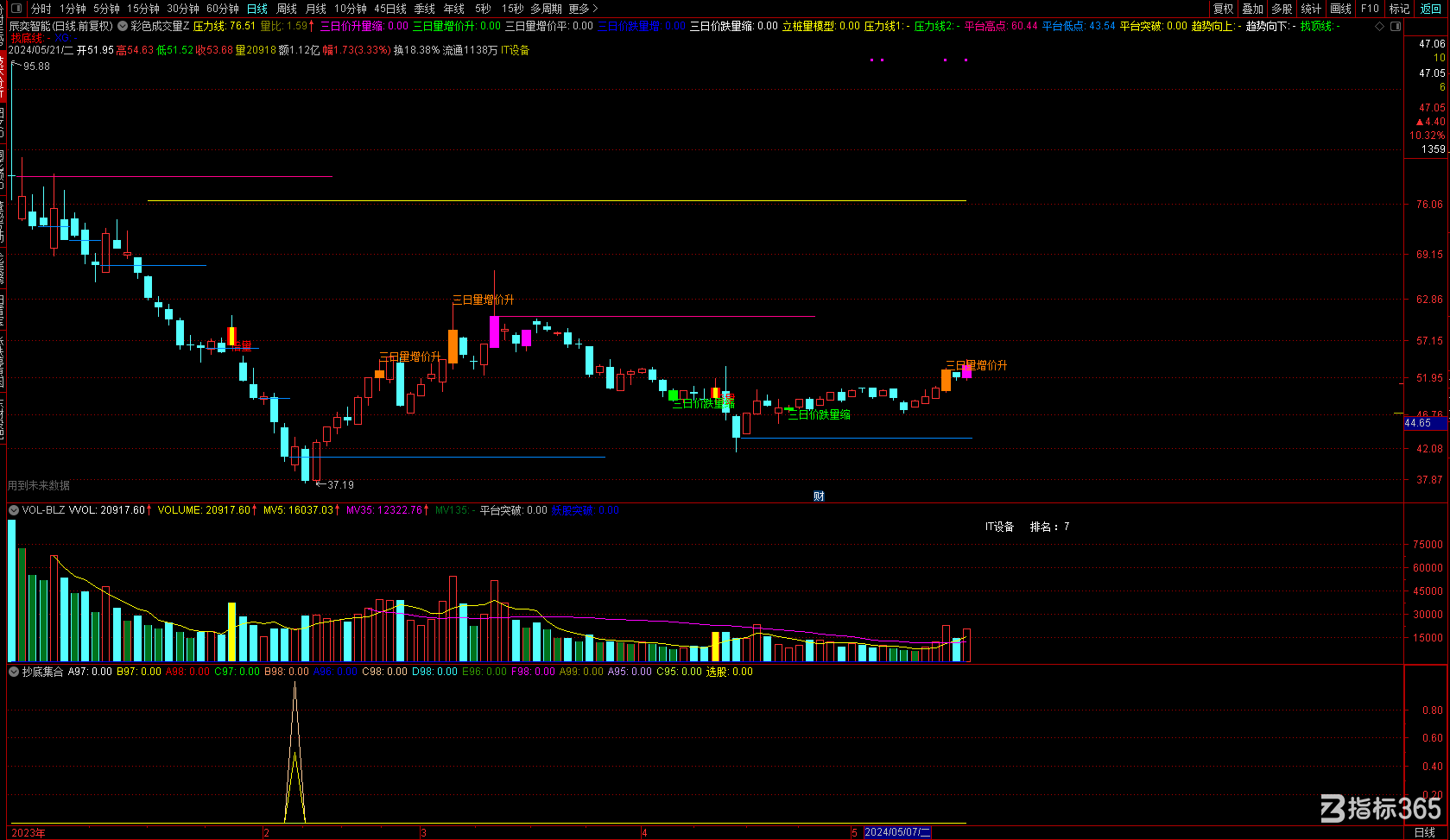1450x840 pixels.
Task: Toggle the left sidebar panel icon
Action: [16, 9]
